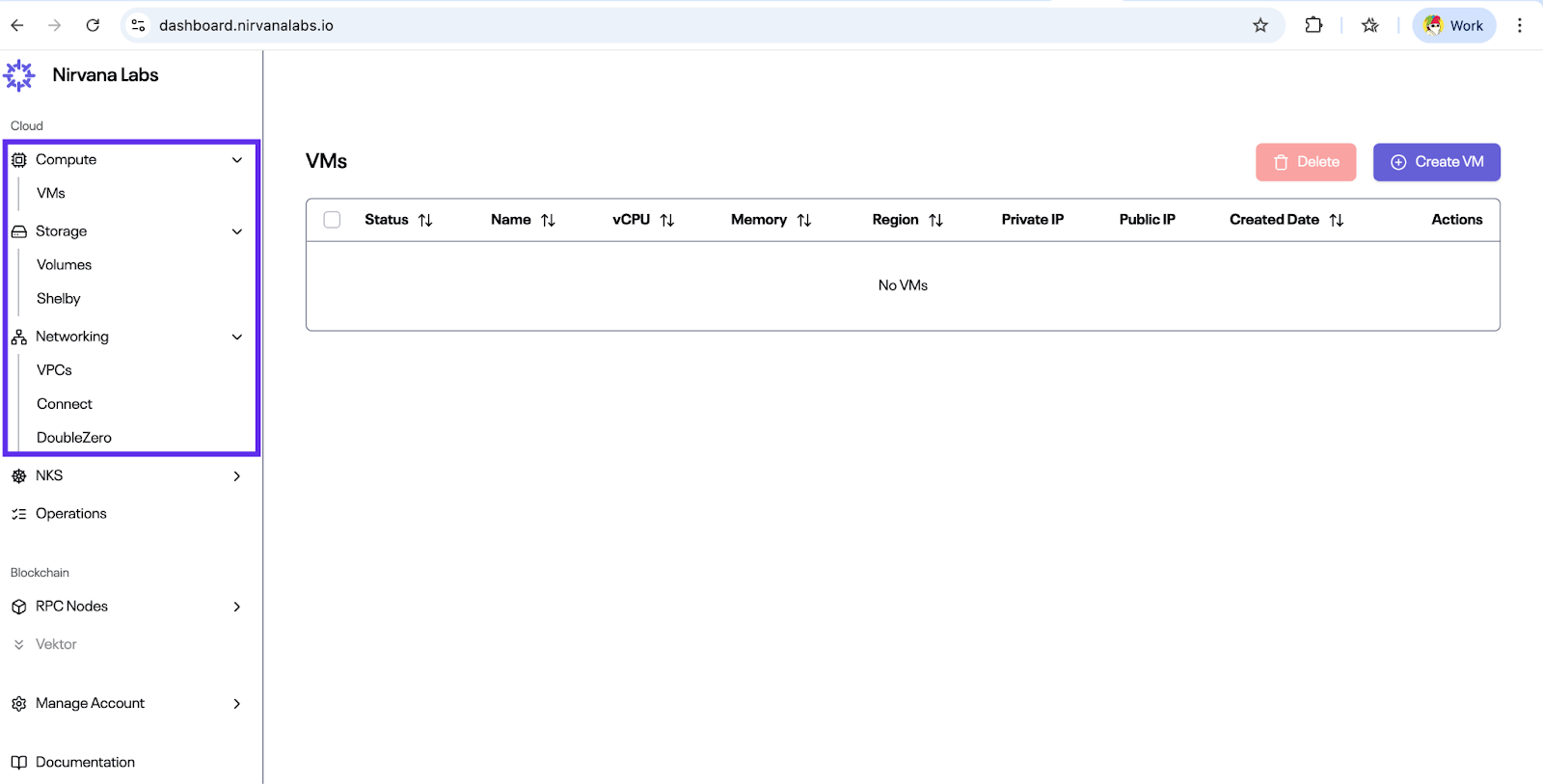Open Volumes under Storage
The height and width of the screenshot is (784, 1543).
[65, 265]
